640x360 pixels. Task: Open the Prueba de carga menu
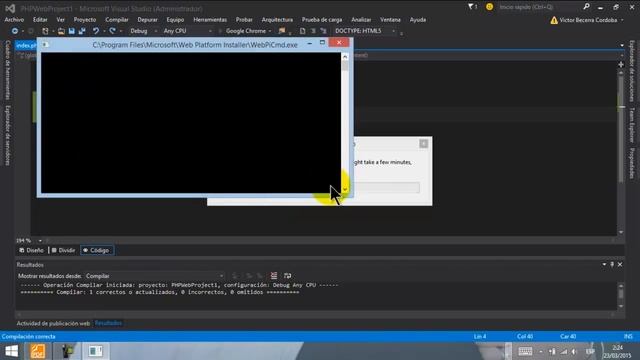point(322,20)
